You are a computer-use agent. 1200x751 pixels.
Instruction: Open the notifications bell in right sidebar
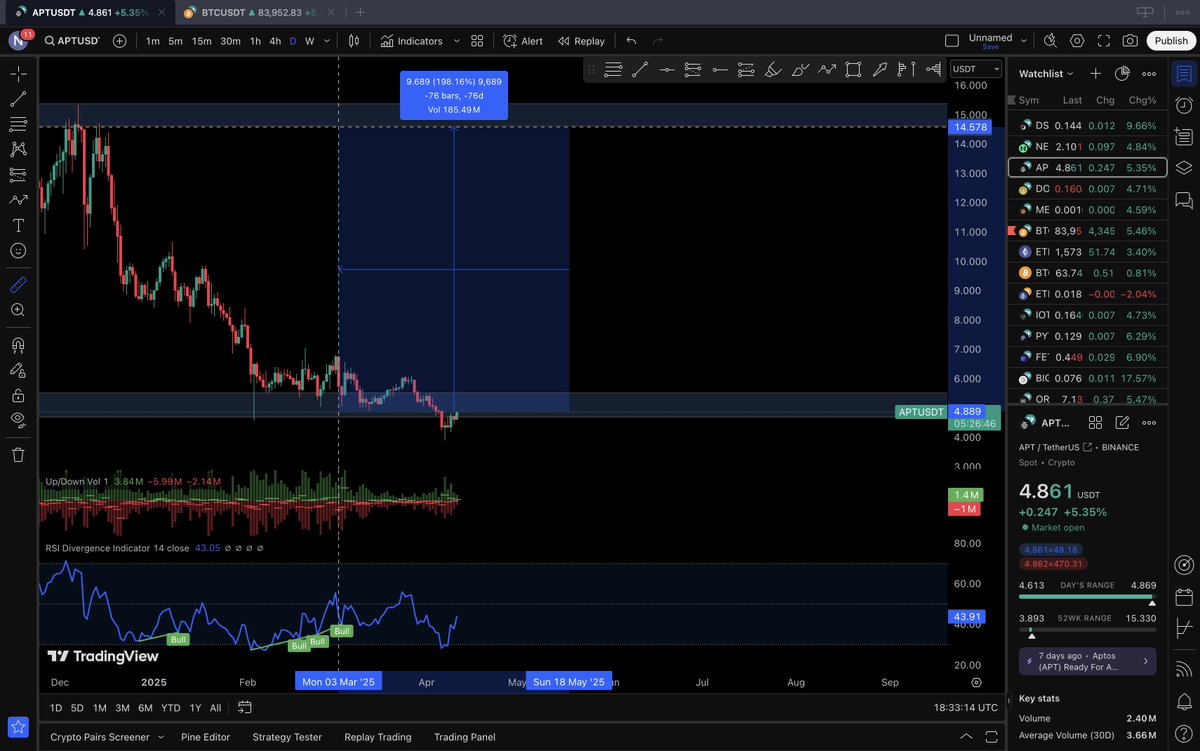(1184, 702)
